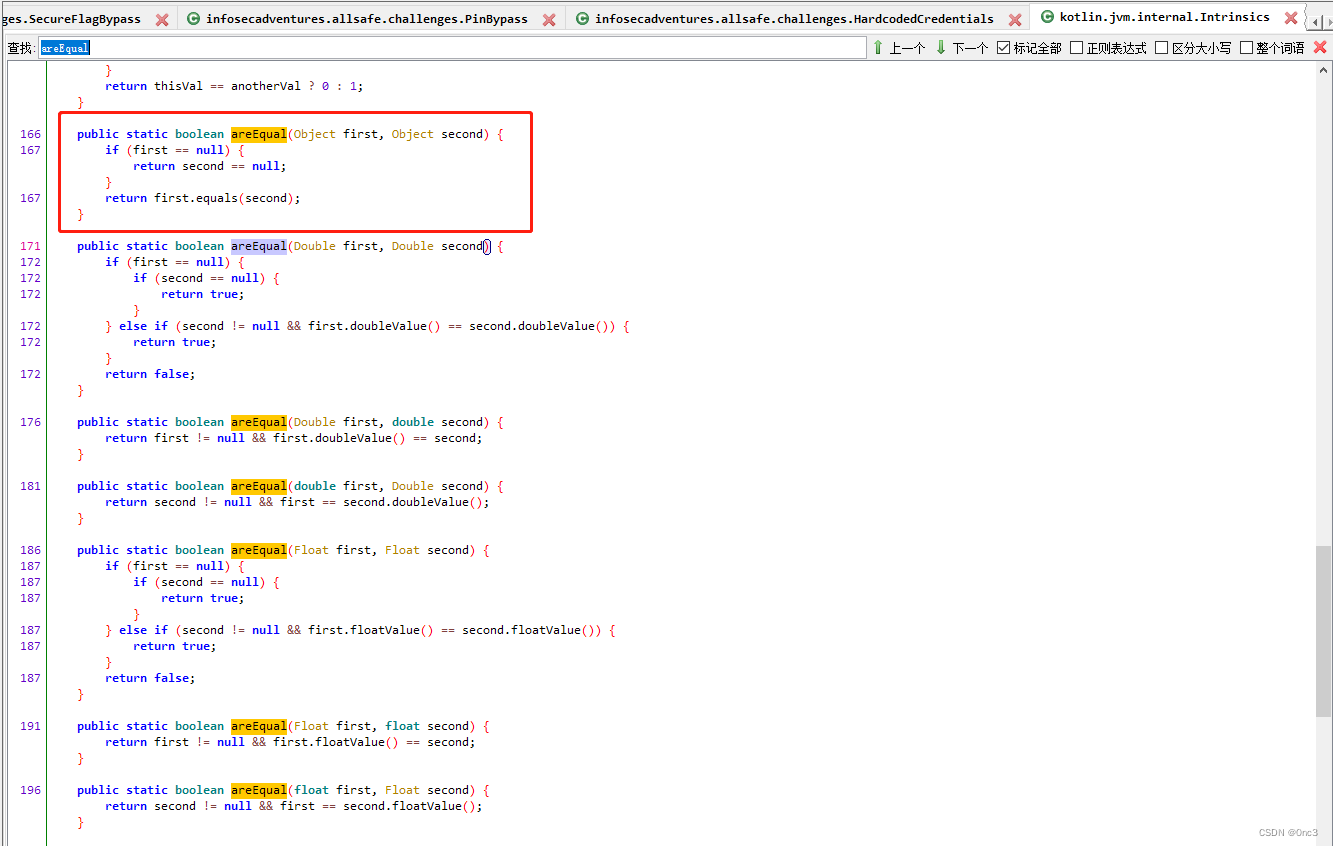
Task: Close the search bar with red X
Action: (1320, 47)
